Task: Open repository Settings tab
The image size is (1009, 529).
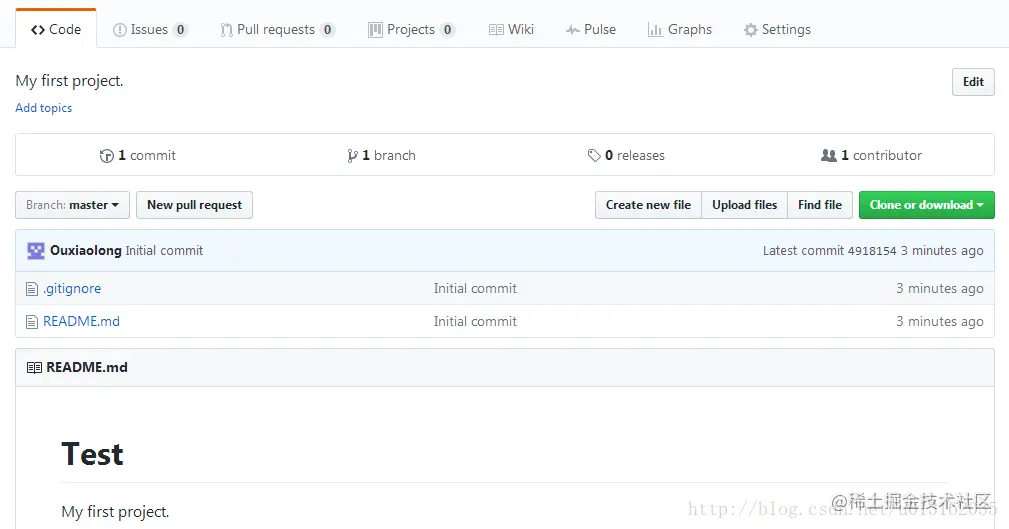Action: (x=777, y=30)
